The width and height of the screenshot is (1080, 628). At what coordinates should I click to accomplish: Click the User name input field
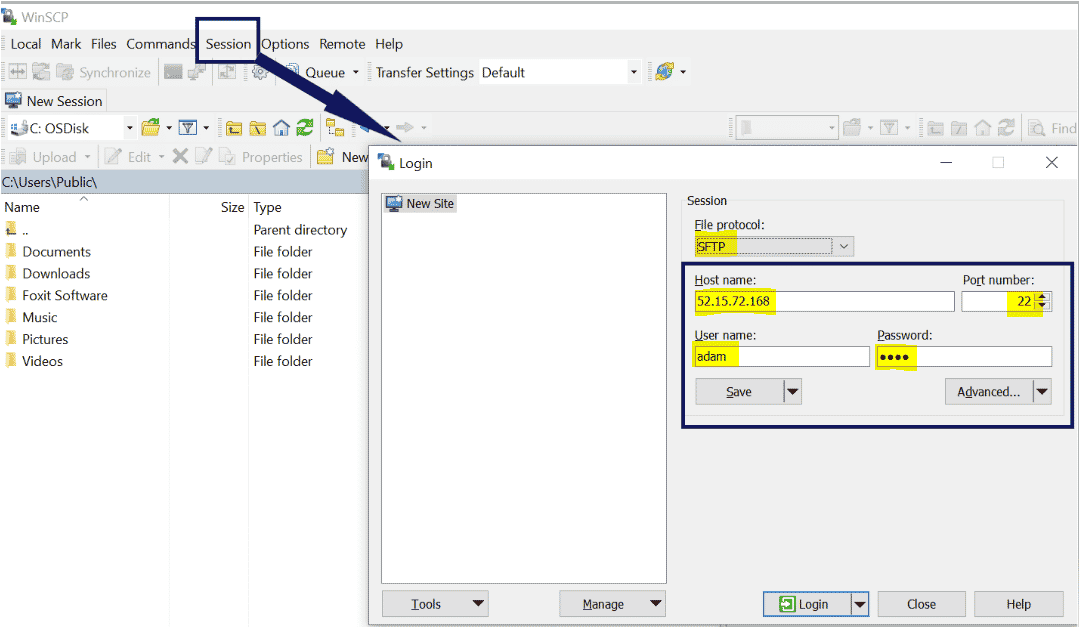pos(782,356)
